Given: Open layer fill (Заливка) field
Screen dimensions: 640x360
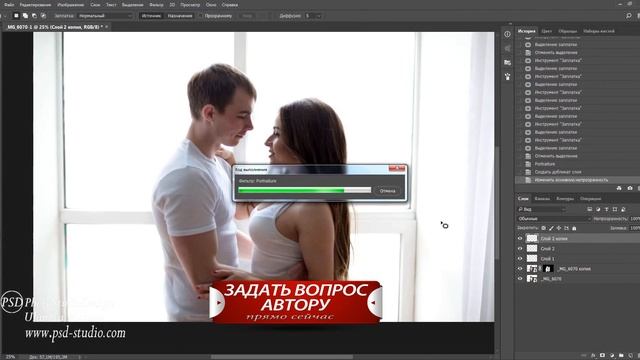Looking at the screenshot, I should tap(635, 229).
